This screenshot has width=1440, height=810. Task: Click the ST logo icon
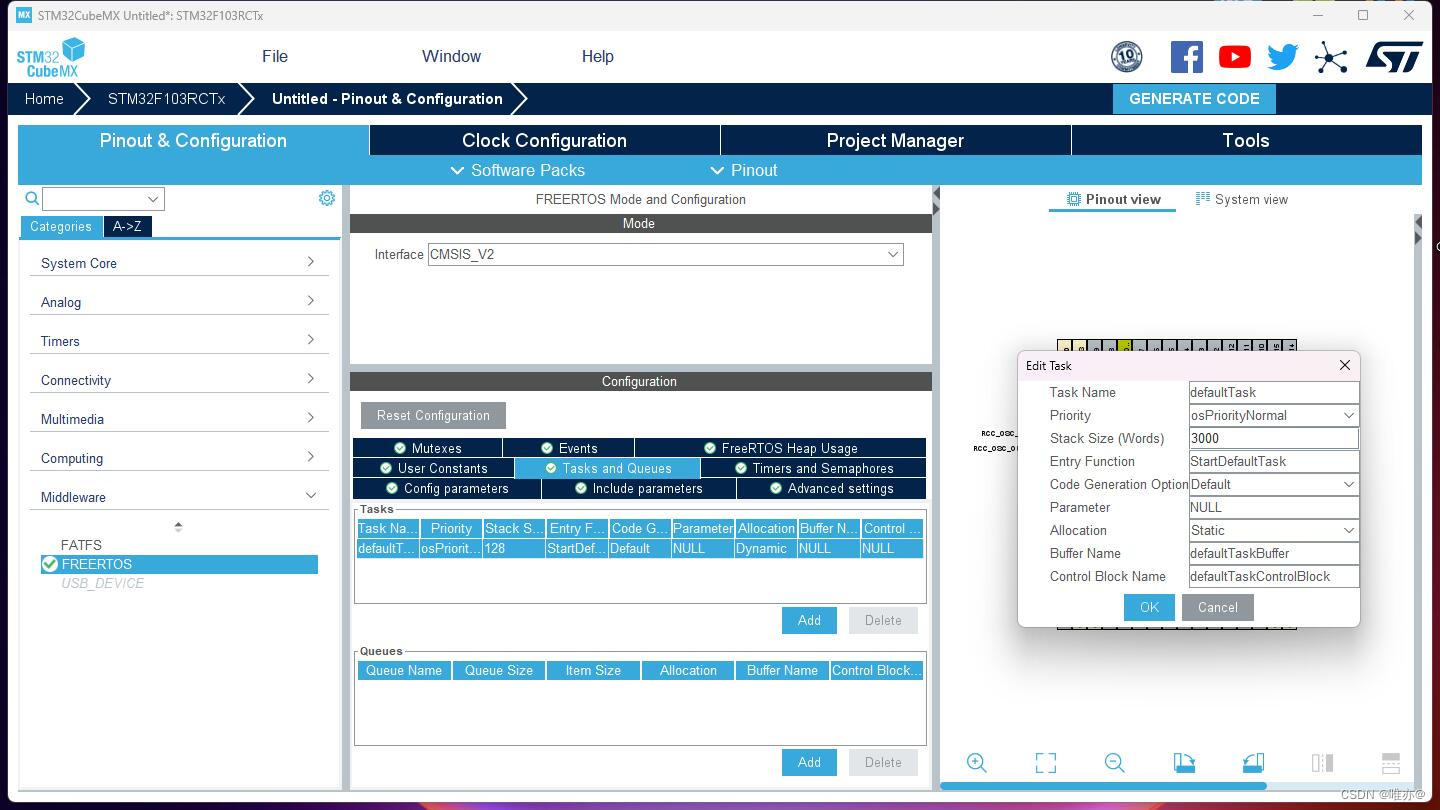[x=1394, y=57]
